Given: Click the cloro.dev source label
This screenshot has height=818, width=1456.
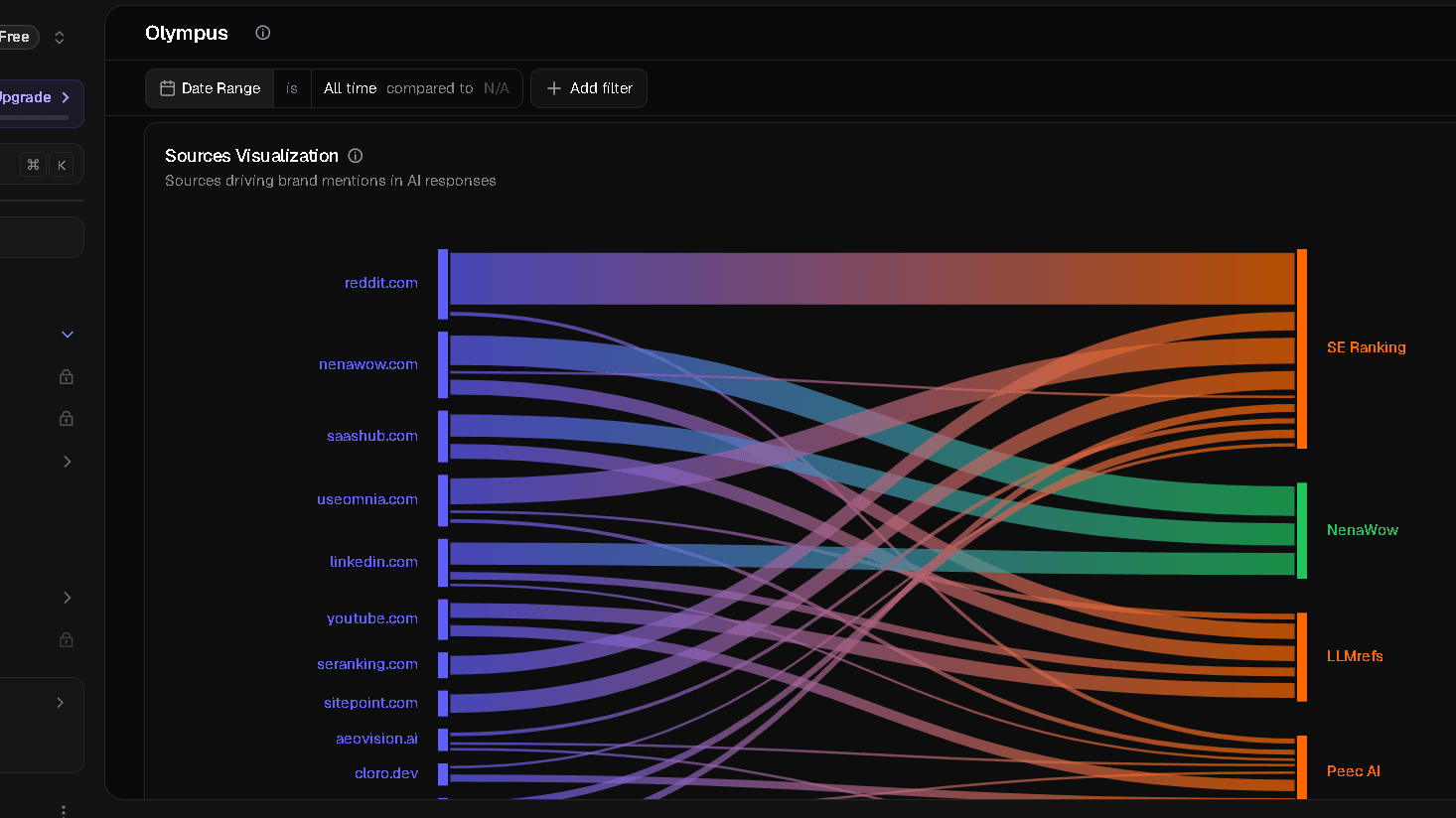Looking at the screenshot, I should click(x=386, y=773).
